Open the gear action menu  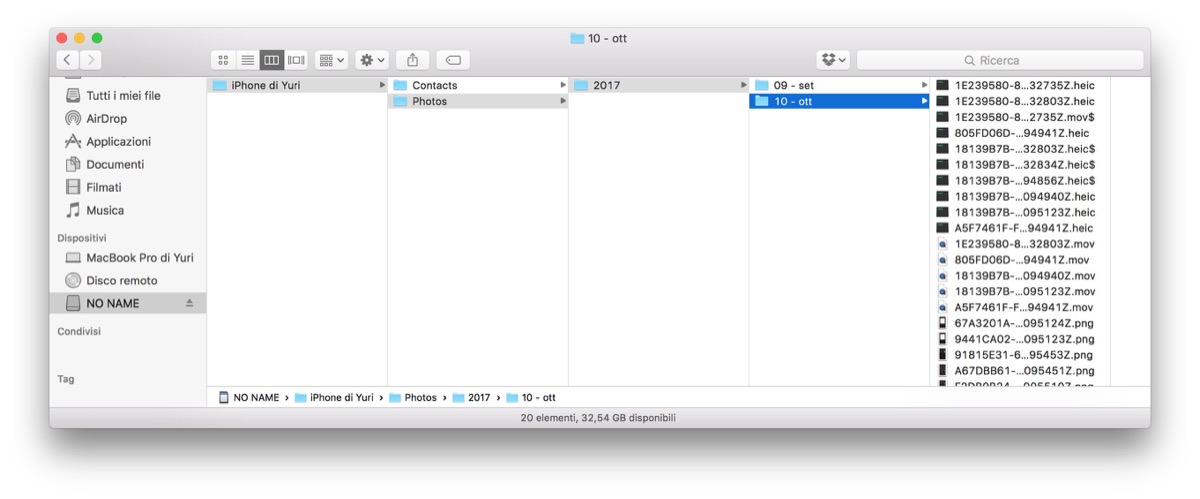[x=373, y=60]
